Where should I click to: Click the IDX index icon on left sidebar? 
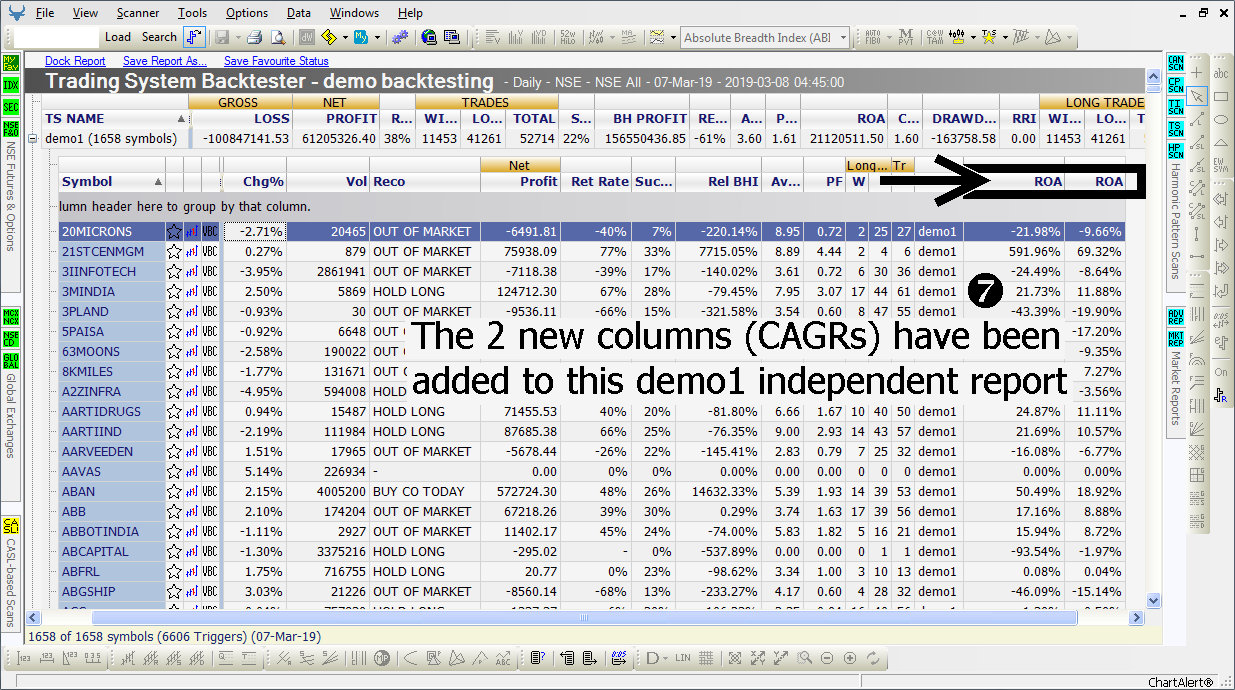11,84
